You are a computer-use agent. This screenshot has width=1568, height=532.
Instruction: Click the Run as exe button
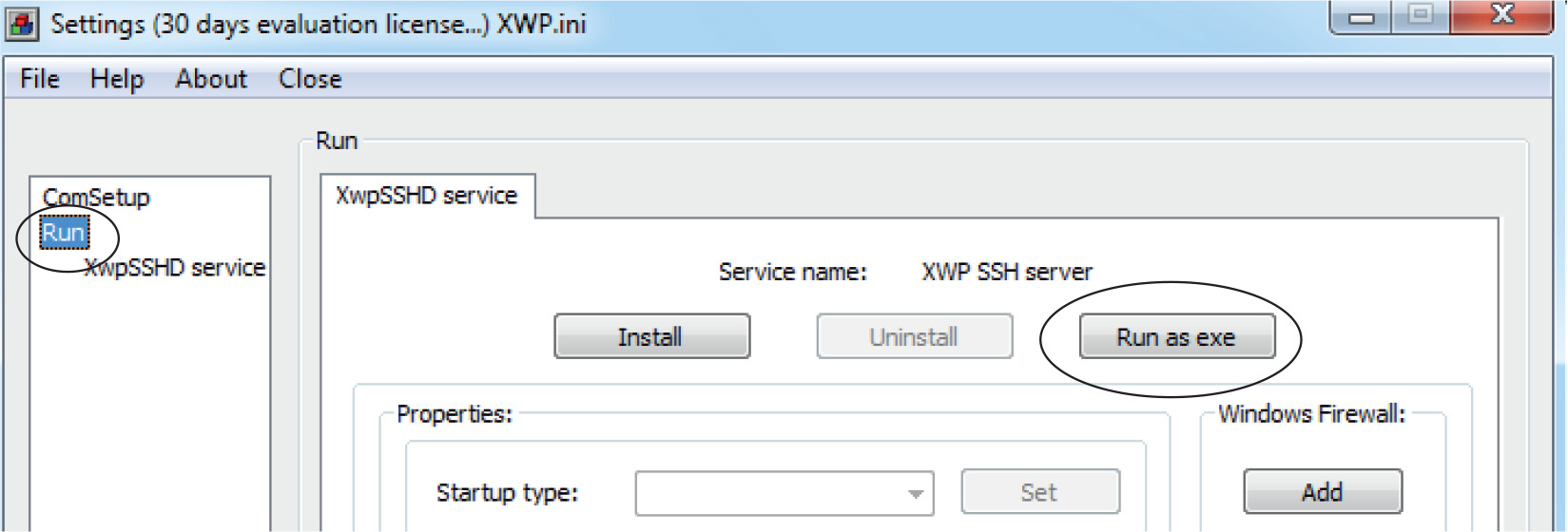[x=1176, y=337]
